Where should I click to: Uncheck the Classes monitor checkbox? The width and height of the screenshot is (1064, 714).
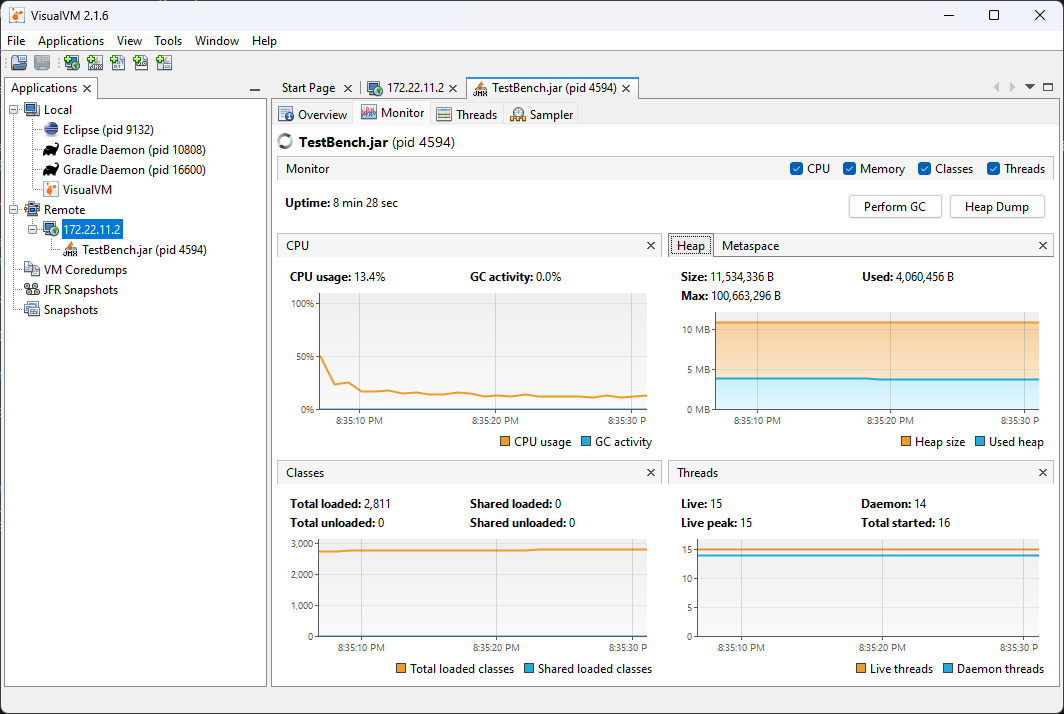coord(924,168)
